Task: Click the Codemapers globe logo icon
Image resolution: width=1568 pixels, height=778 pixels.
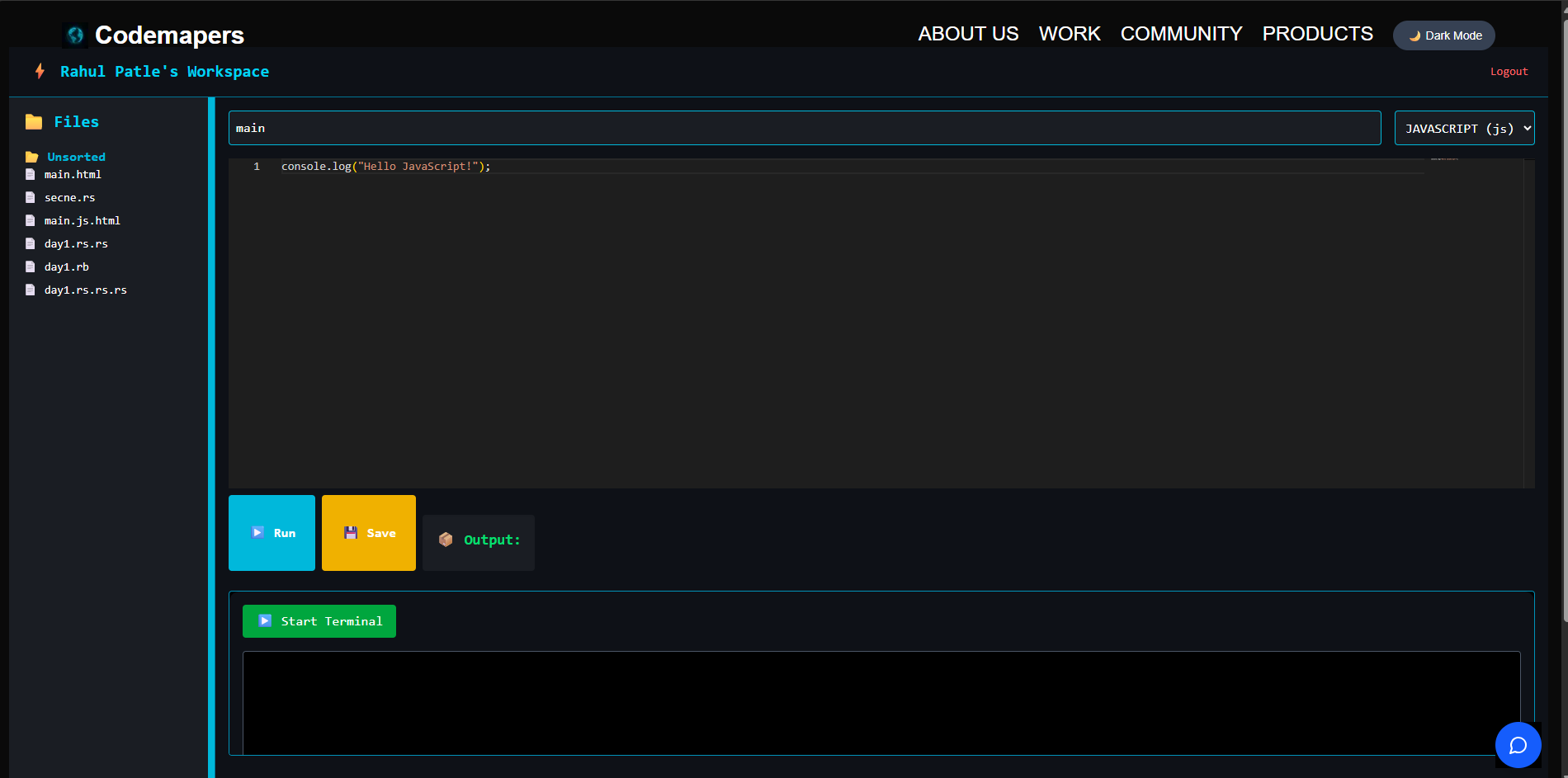Action: pyautogui.click(x=75, y=35)
